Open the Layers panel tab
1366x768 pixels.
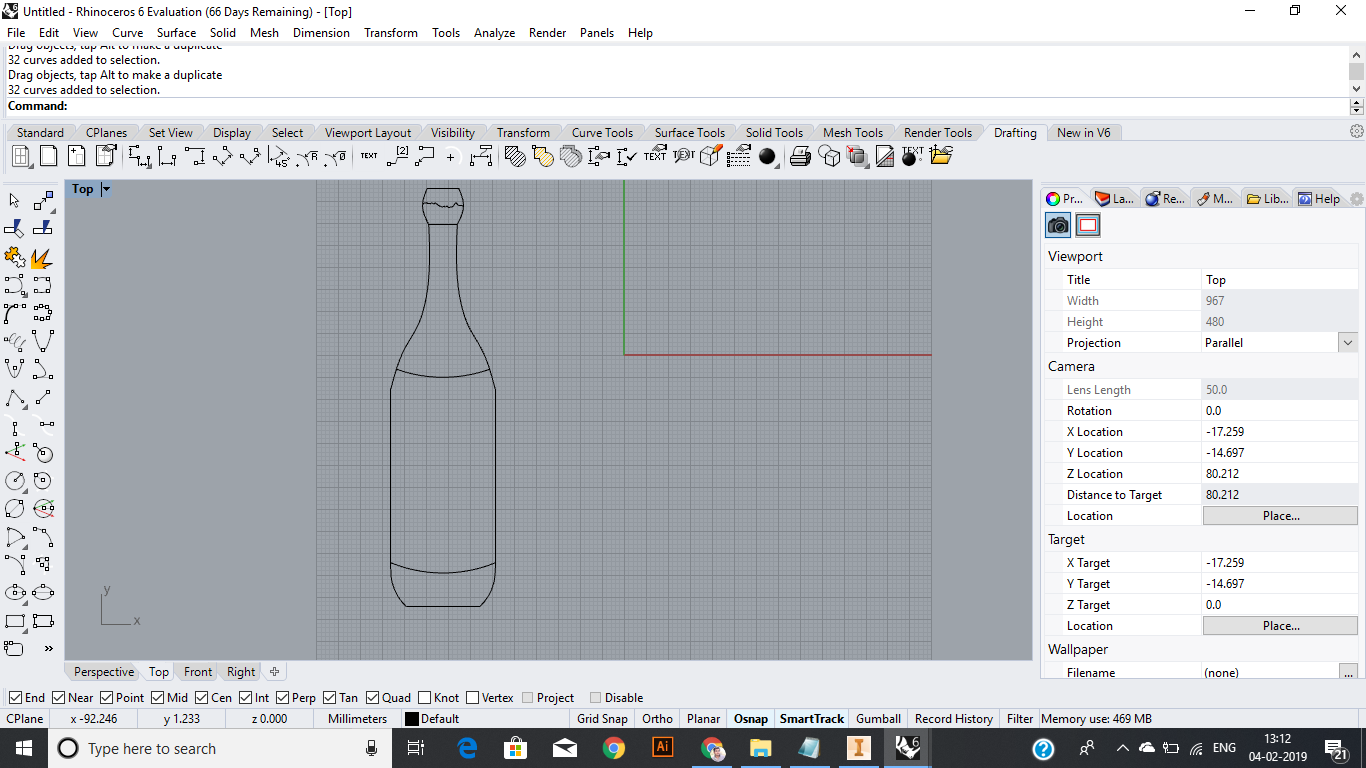(1114, 199)
